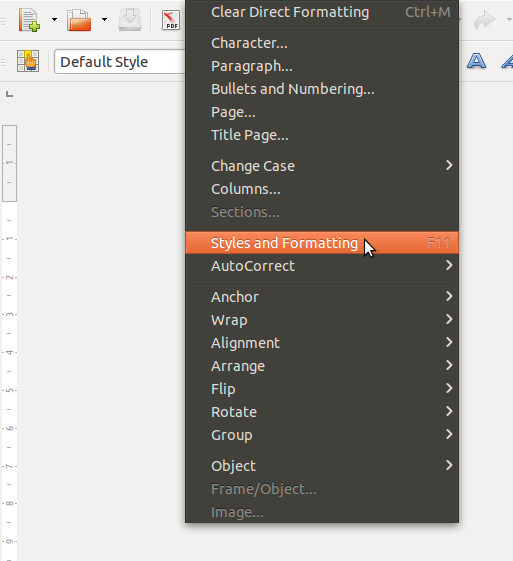513x561 pixels.
Task: Click the Redo arrow icon
Action: [484, 20]
